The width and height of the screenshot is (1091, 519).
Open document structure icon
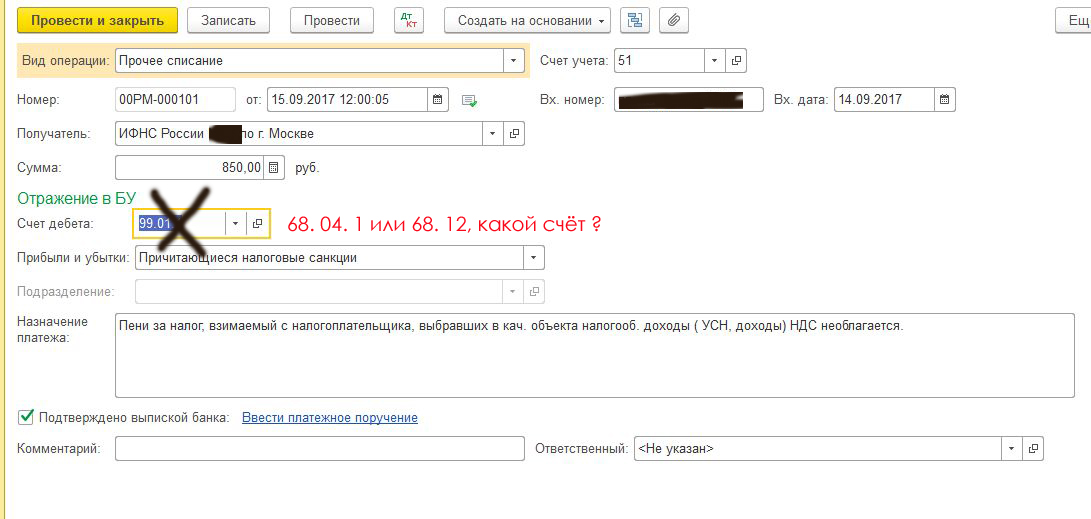[634, 20]
